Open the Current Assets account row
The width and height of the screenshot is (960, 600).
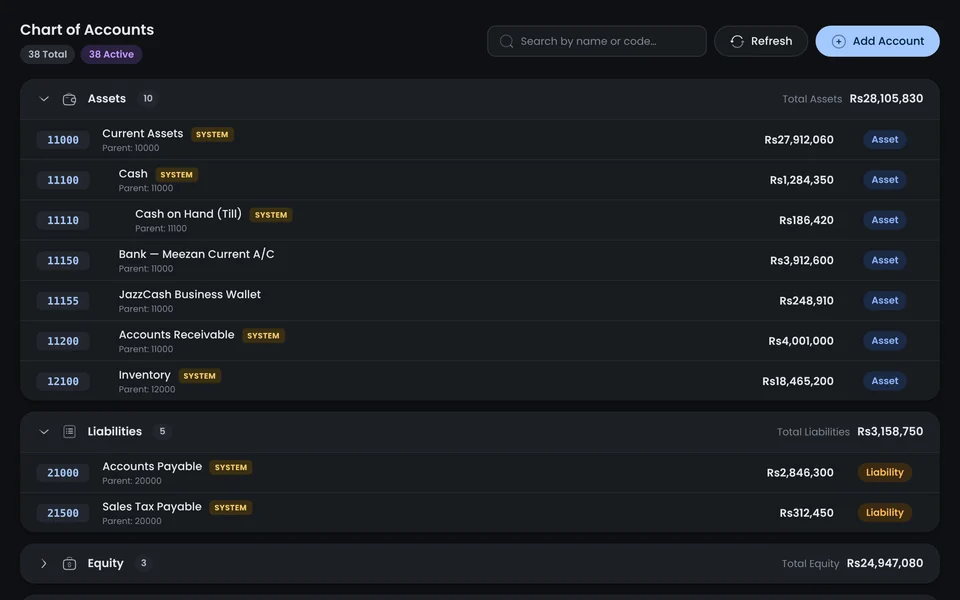480,140
